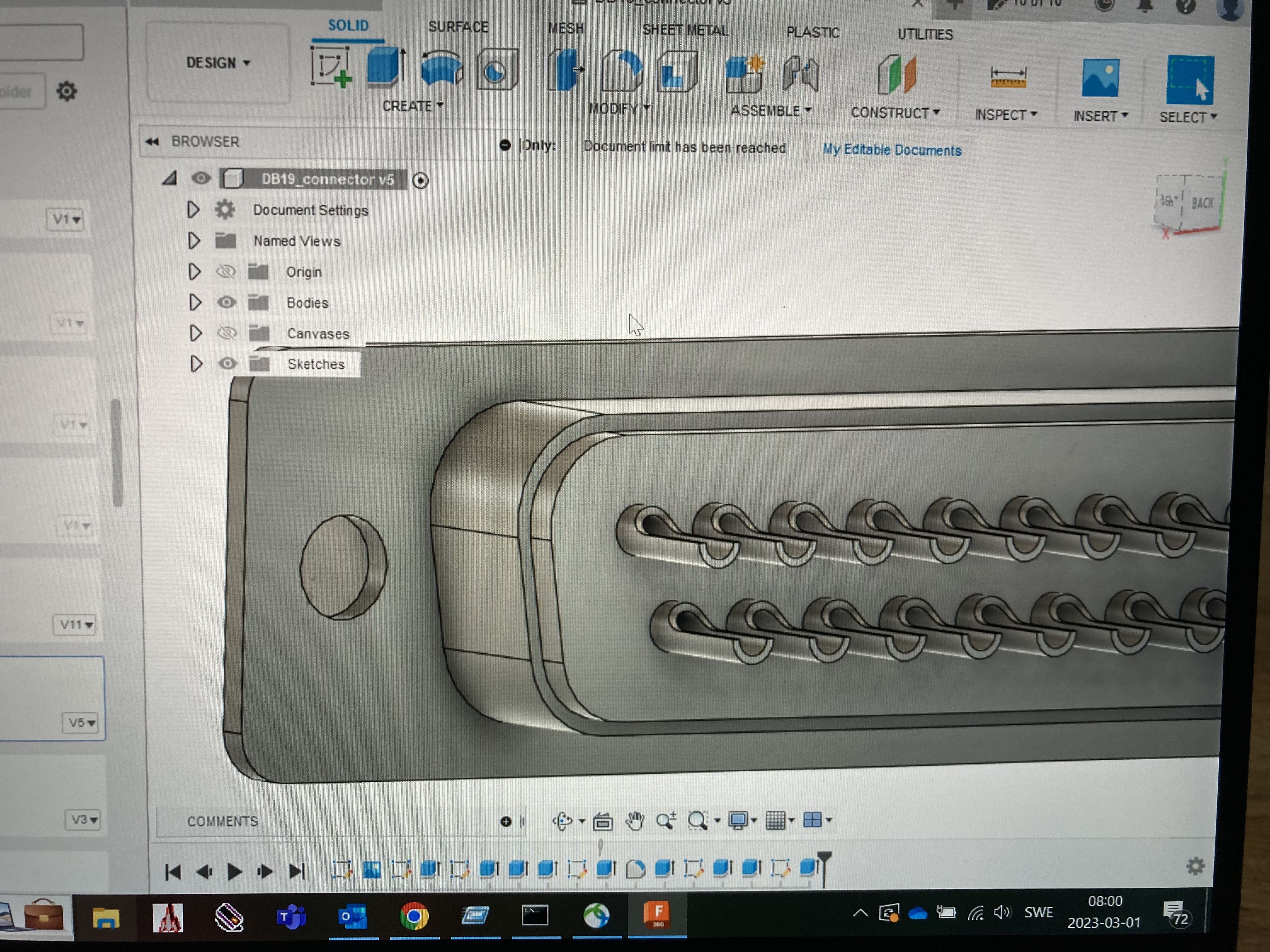Switch to the PLASTIC tab
Viewport: 1270px width, 952px height.
pos(812,32)
